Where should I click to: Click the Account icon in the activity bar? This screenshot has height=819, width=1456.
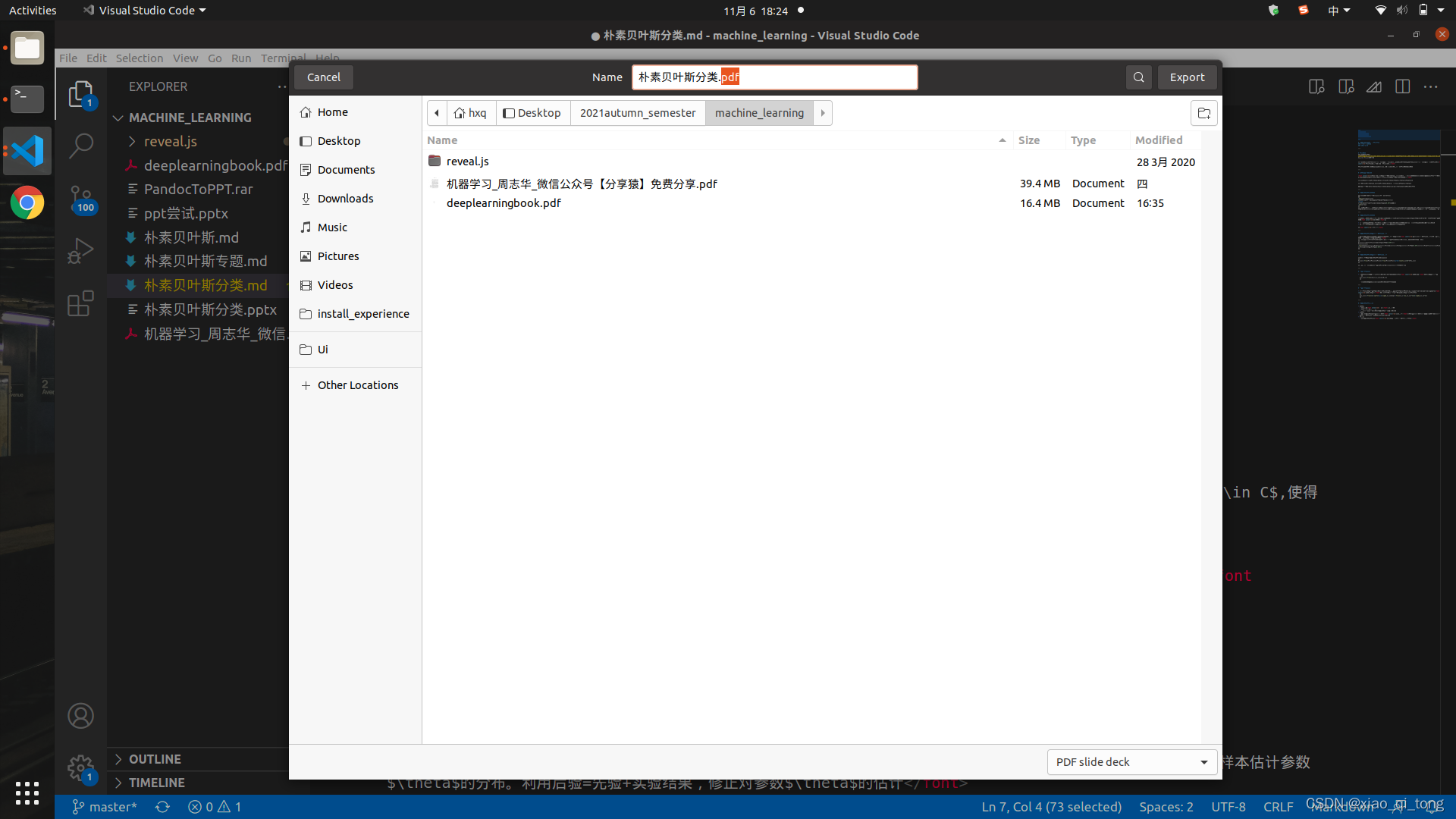(x=80, y=714)
